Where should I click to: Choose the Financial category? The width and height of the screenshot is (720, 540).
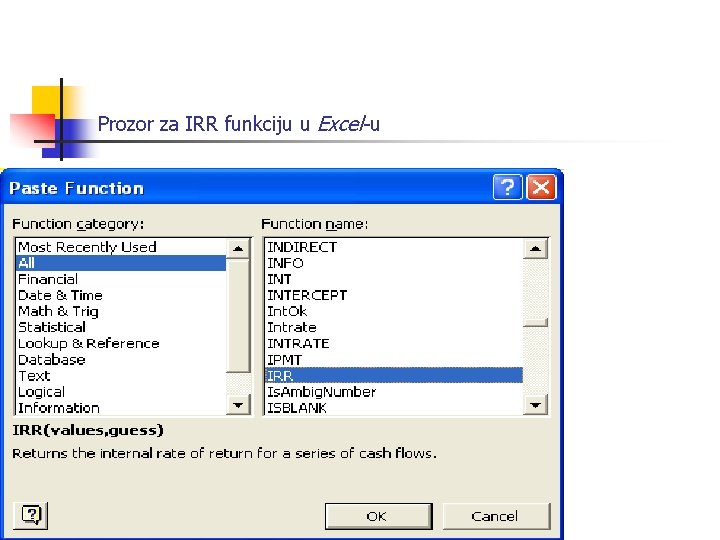point(122,279)
